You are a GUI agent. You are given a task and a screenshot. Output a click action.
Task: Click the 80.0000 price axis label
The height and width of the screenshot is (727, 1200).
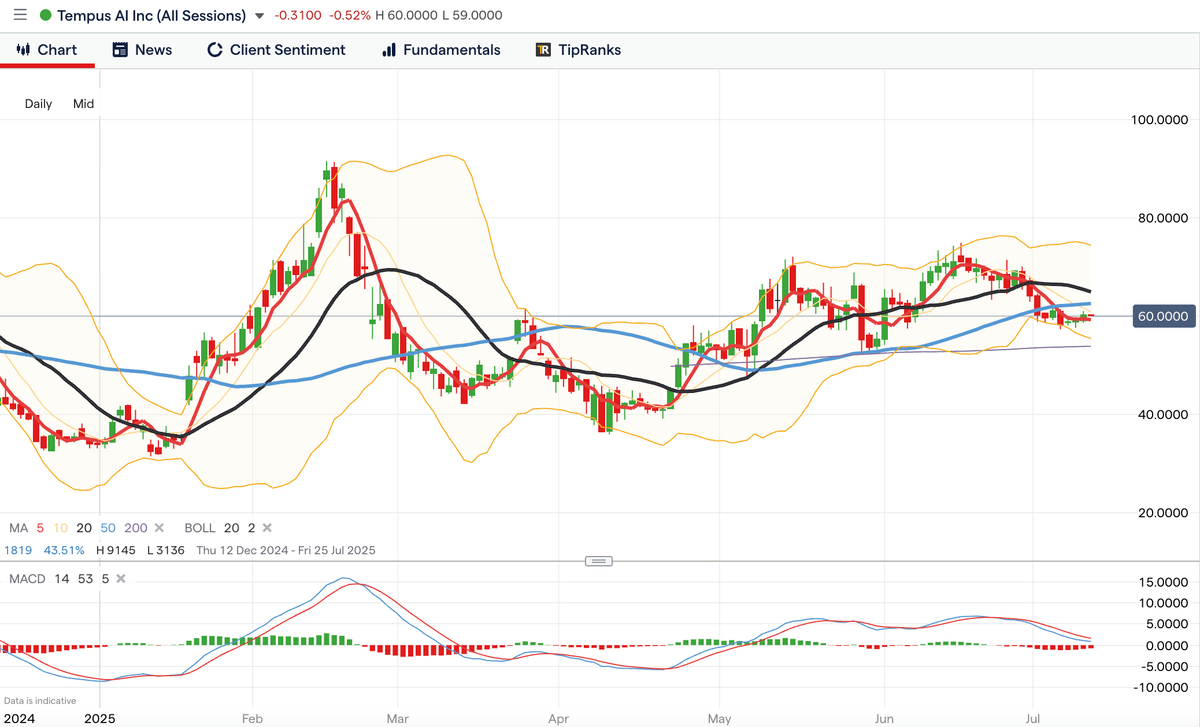(1164, 218)
